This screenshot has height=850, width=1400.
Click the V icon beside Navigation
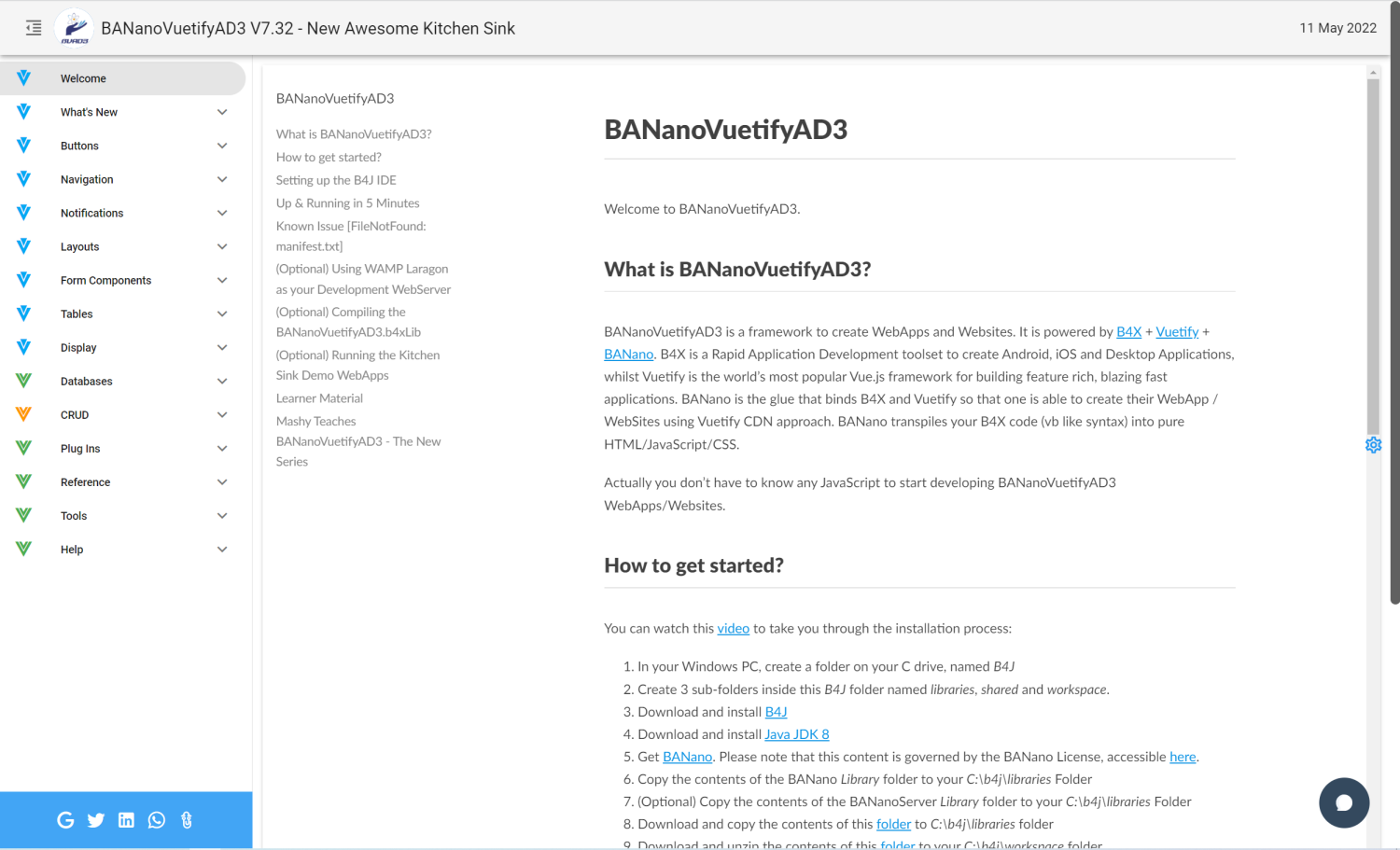pyautogui.click(x=23, y=179)
